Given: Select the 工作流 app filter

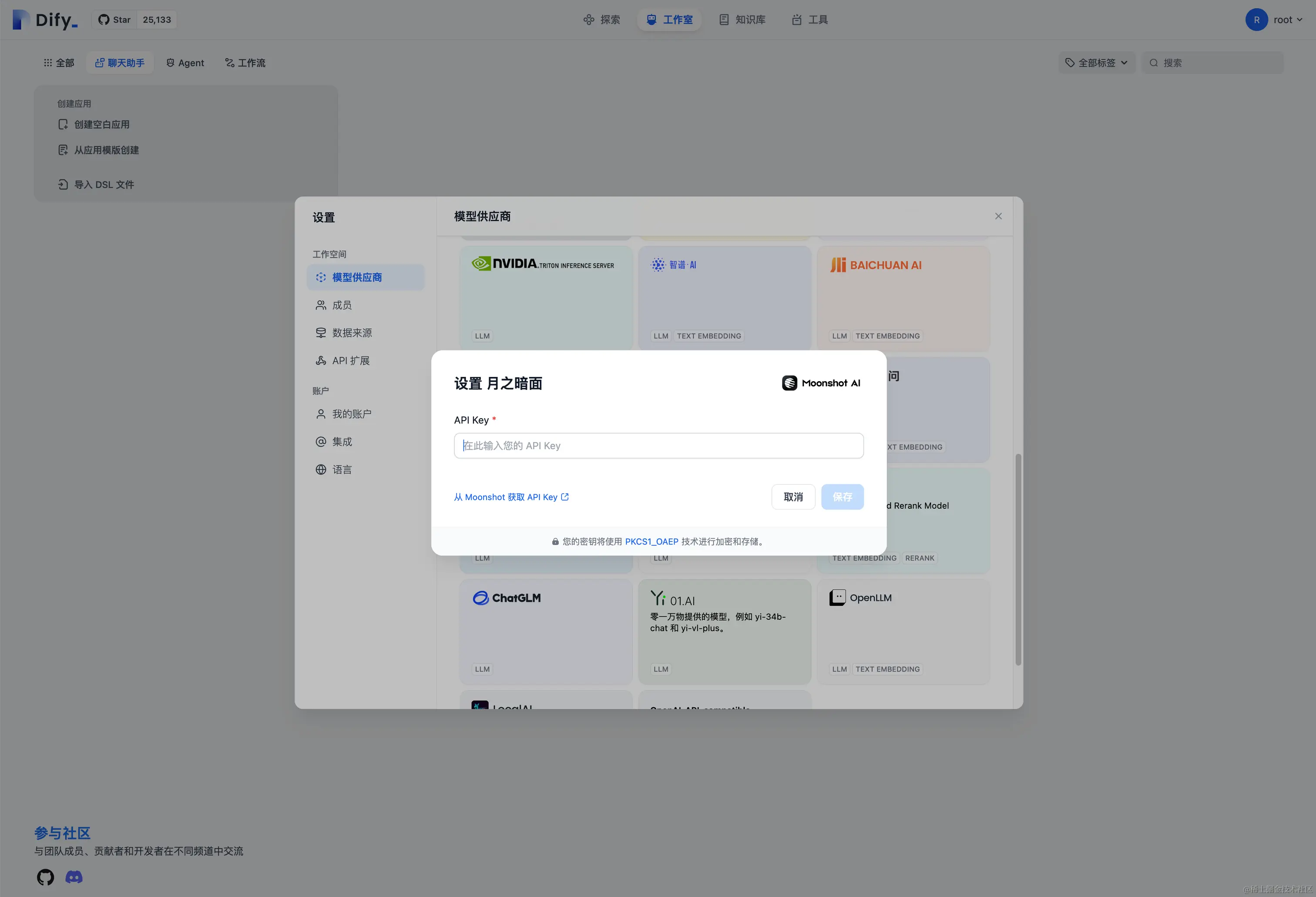Looking at the screenshot, I should (x=245, y=63).
